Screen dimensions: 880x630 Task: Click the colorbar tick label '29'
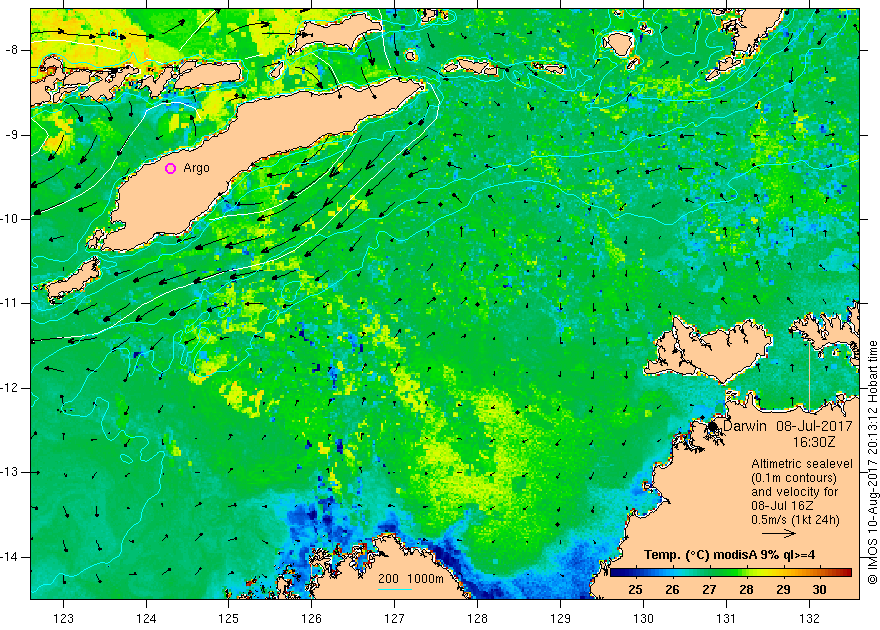[x=783, y=590]
